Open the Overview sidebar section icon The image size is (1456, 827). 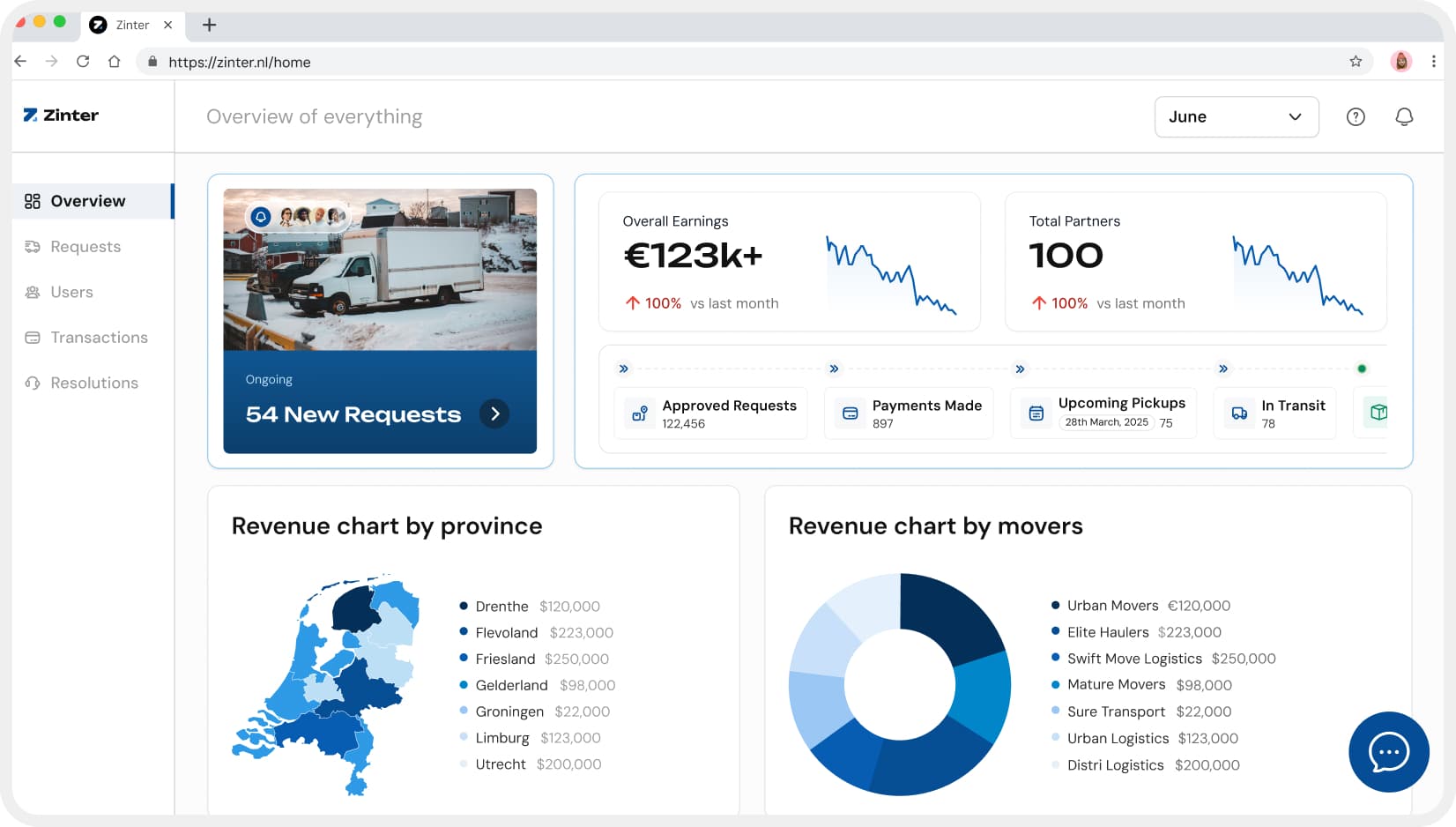pos(32,201)
